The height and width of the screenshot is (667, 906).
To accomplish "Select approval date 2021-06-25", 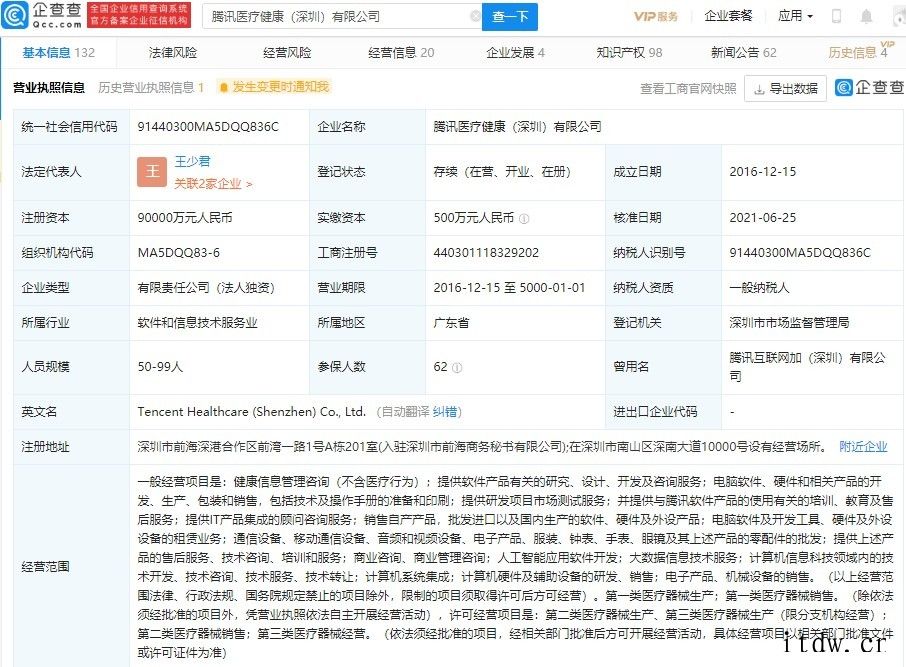I will (763, 218).
